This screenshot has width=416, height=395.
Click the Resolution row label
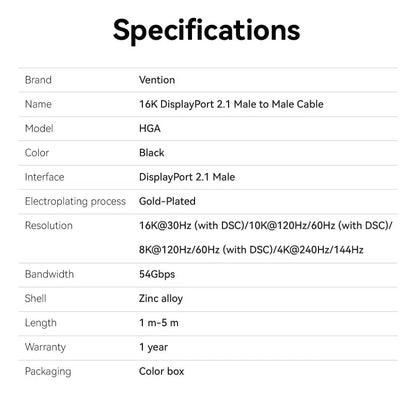[49, 226]
